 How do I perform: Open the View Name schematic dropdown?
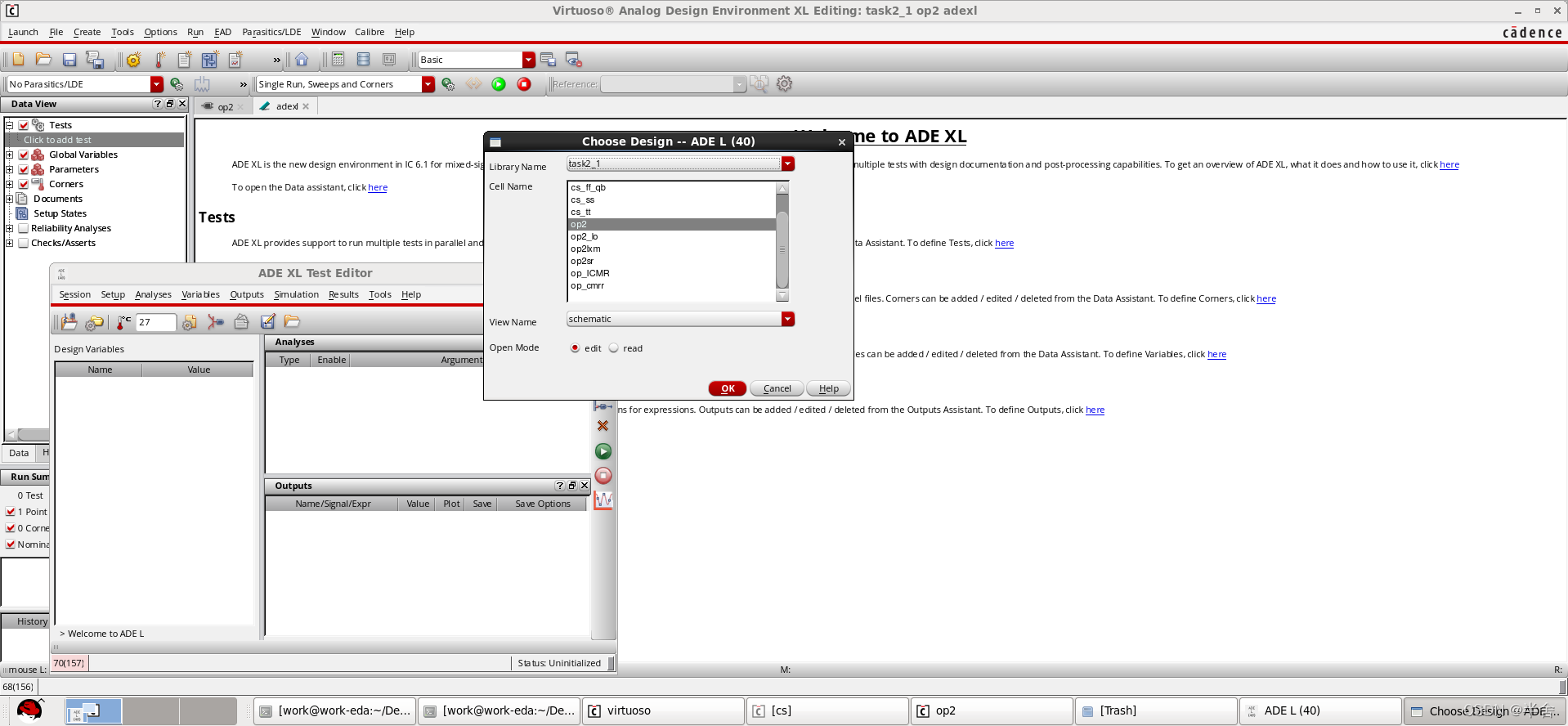(x=787, y=319)
